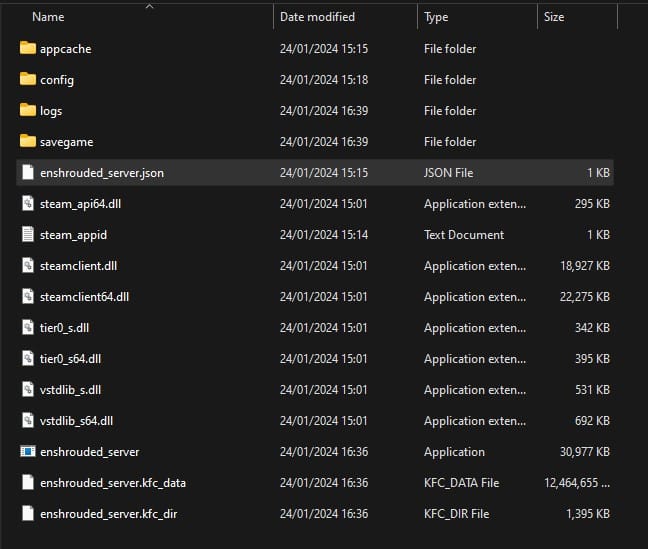Select the config folder name
This screenshot has width=648, height=549.
pyautogui.click(x=57, y=80)
